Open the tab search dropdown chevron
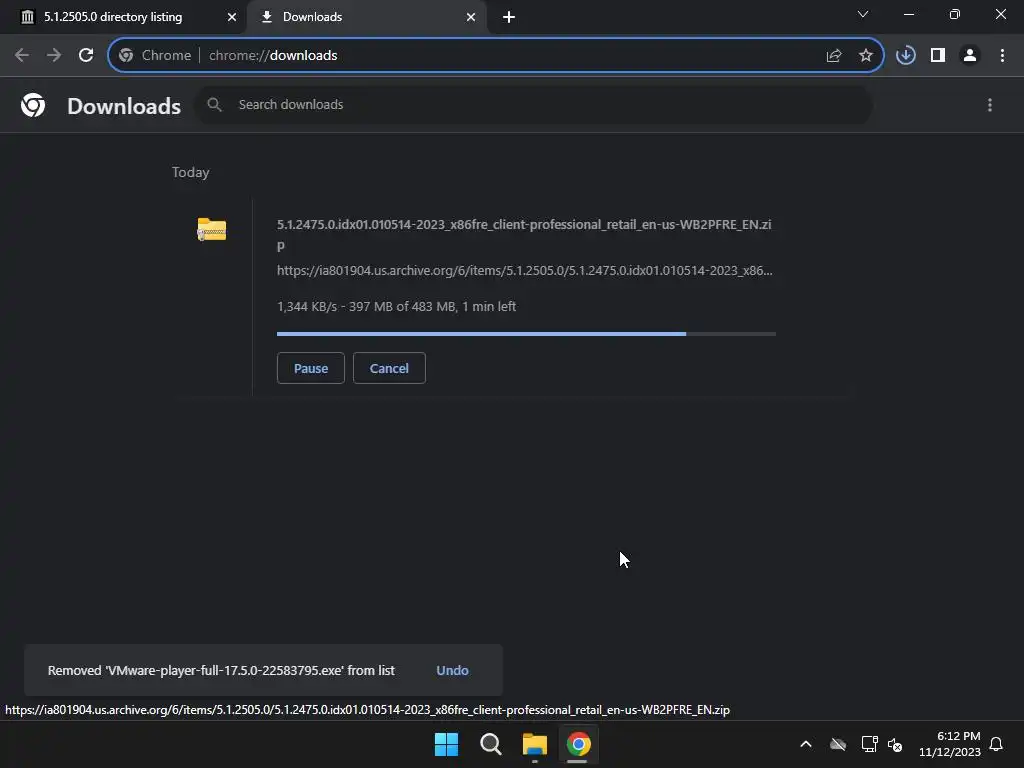This screenshot has width=1024, height=768. (863, 14)
